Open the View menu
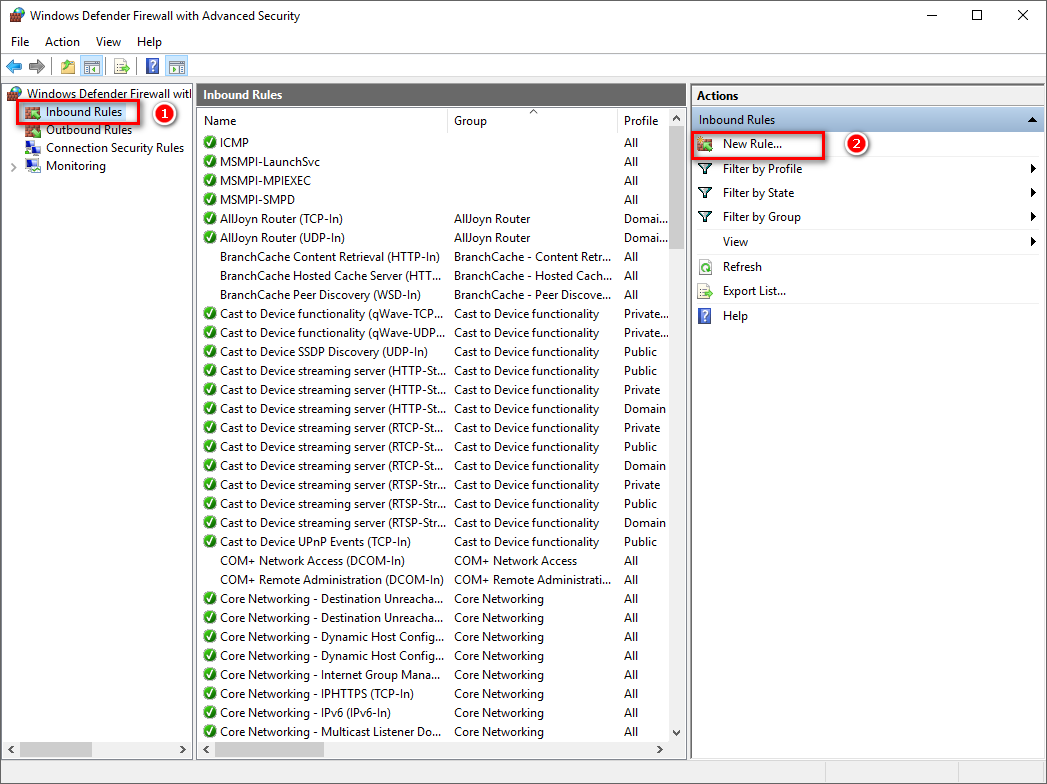The width and height of the screenshot is (1047, 784). click(x=108, y=41)
